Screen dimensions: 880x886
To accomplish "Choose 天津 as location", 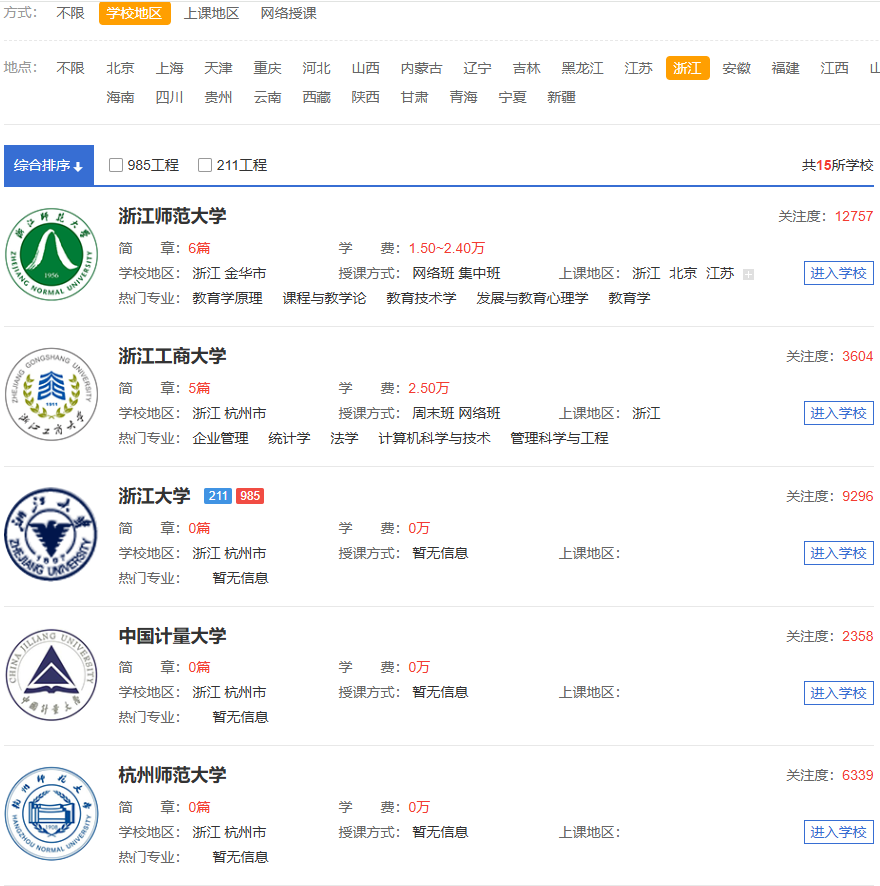I will [x=218, y=68].
